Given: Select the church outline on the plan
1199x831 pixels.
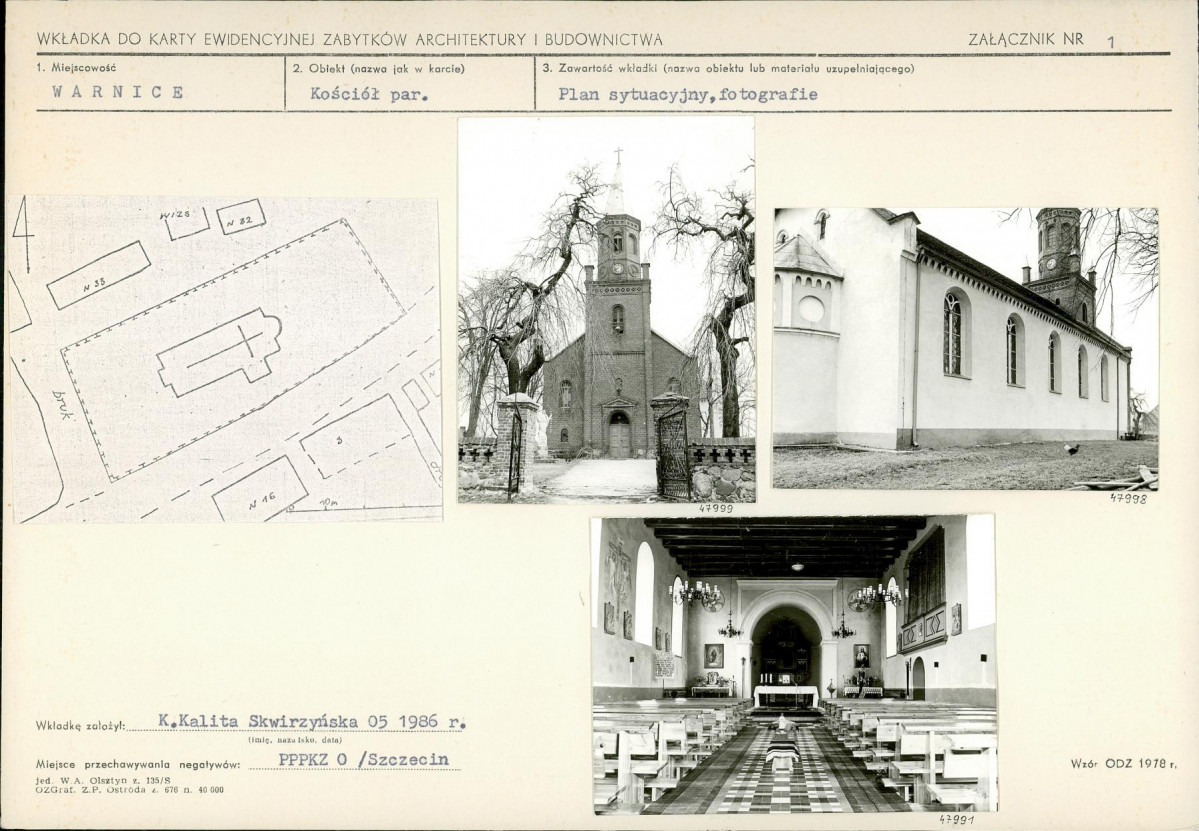Looking at the screenshot, I should (x=220, y=352).
